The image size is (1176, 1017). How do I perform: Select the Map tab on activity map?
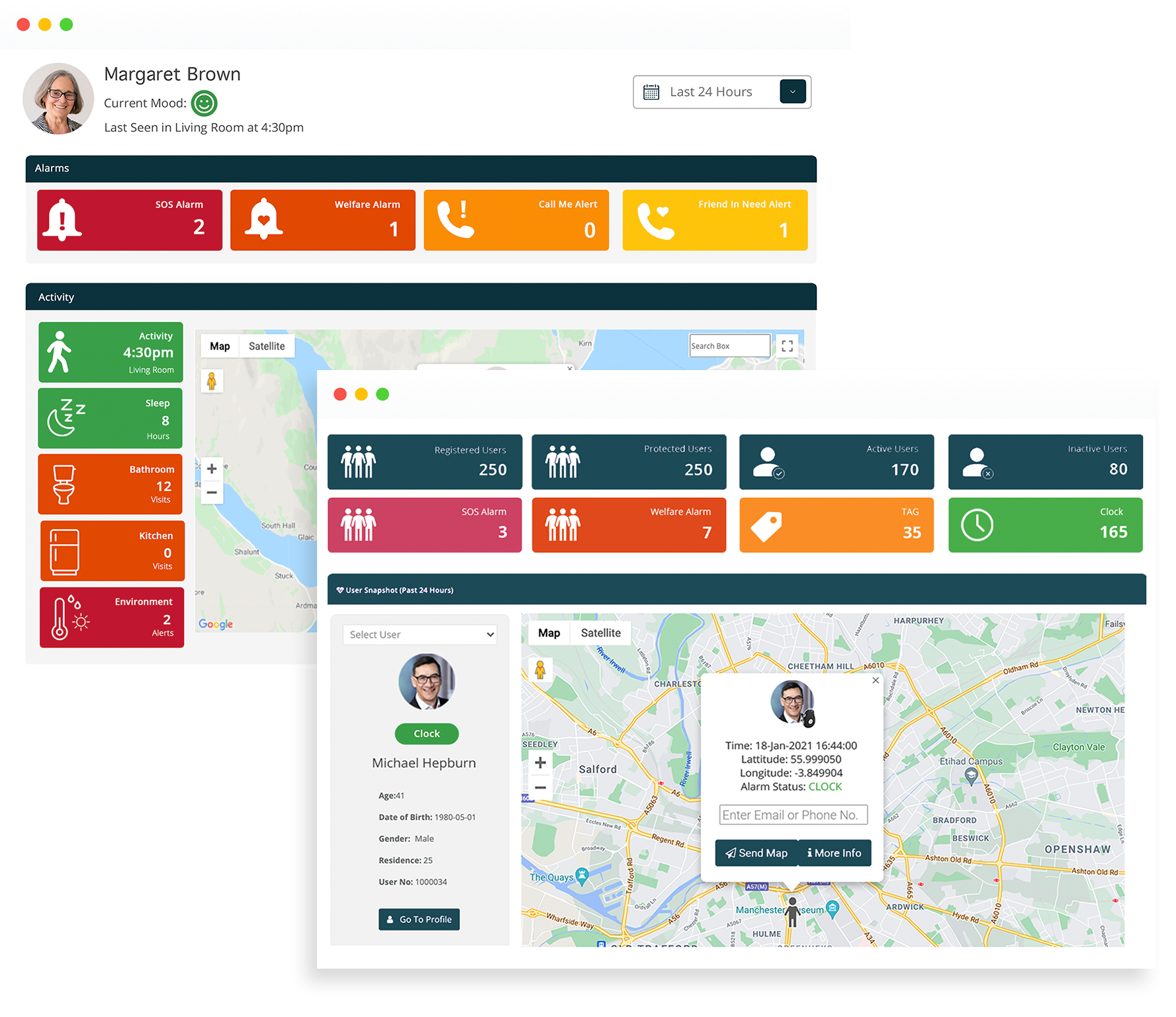tap(220, 346)
